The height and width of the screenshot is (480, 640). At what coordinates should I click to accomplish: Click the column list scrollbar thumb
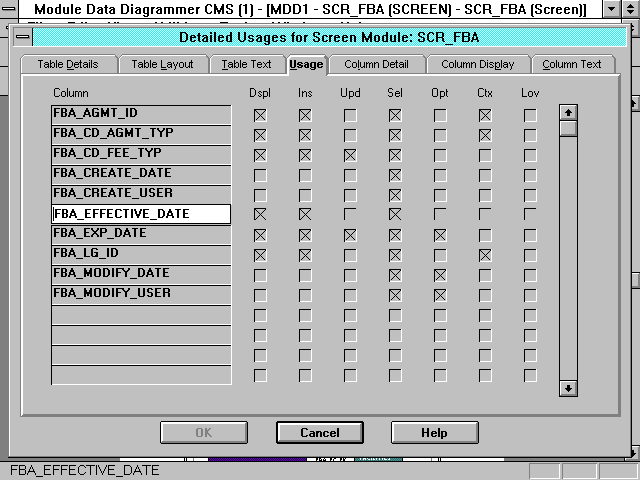[568, 128]
